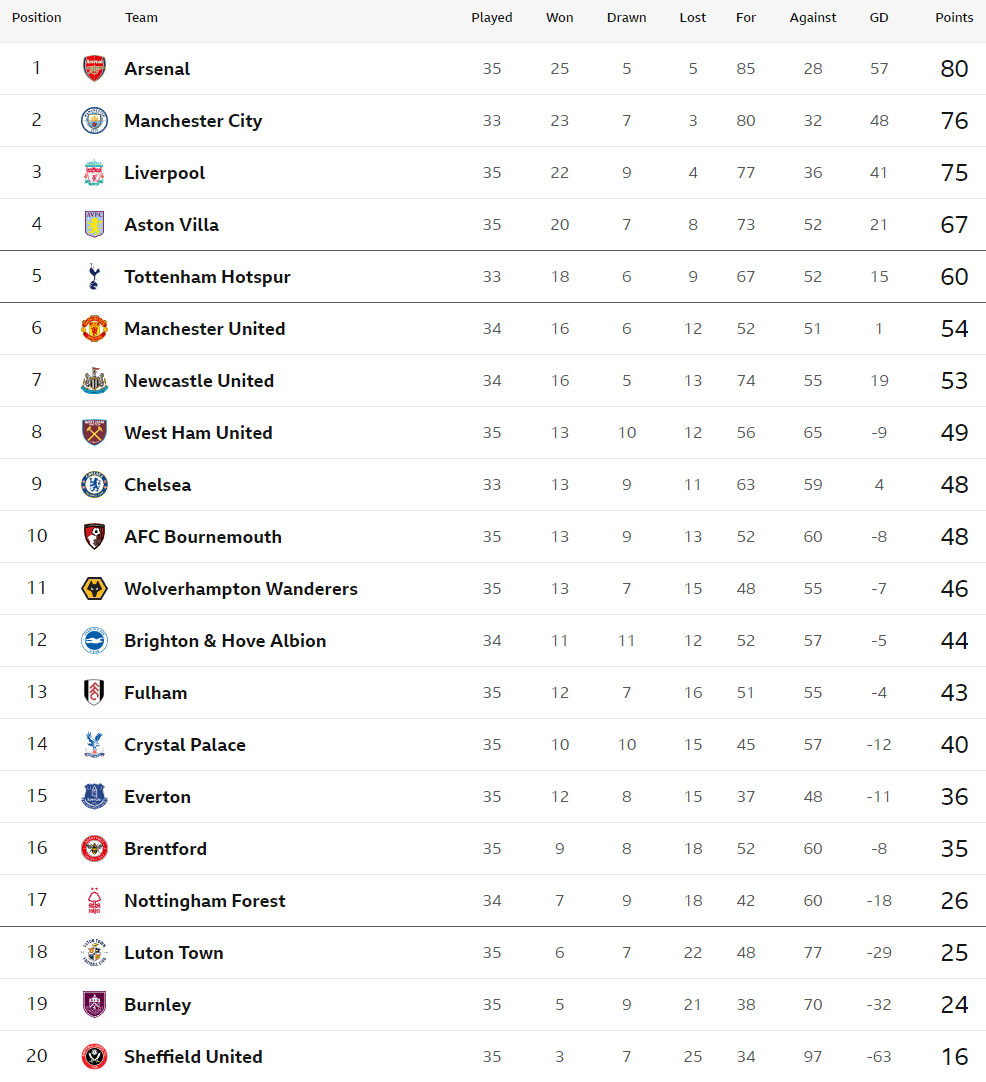Click the Manchester United crest
986x1082 pixels.
[95, 328]
